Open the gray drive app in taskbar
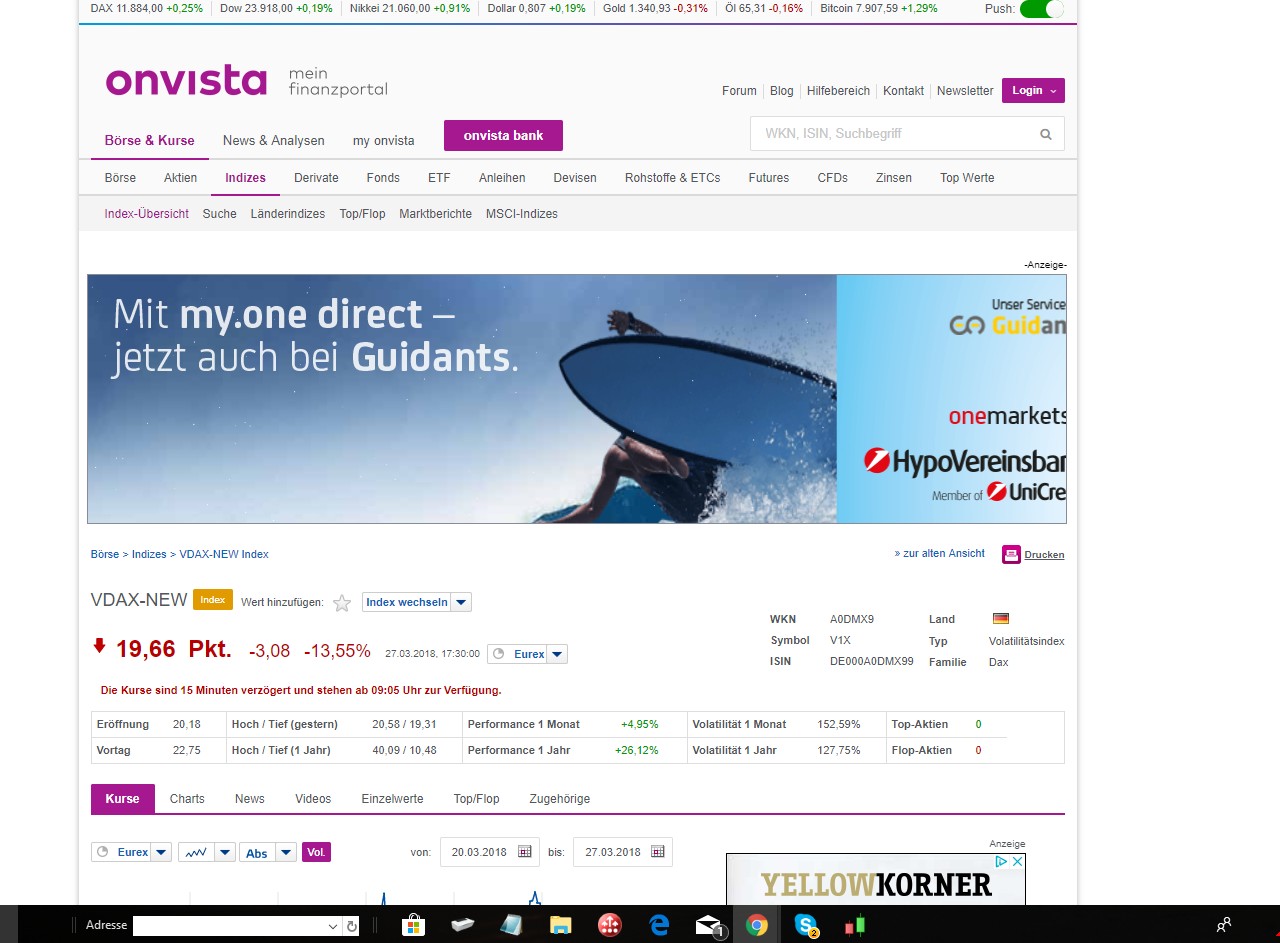 [x=463, y=925]
